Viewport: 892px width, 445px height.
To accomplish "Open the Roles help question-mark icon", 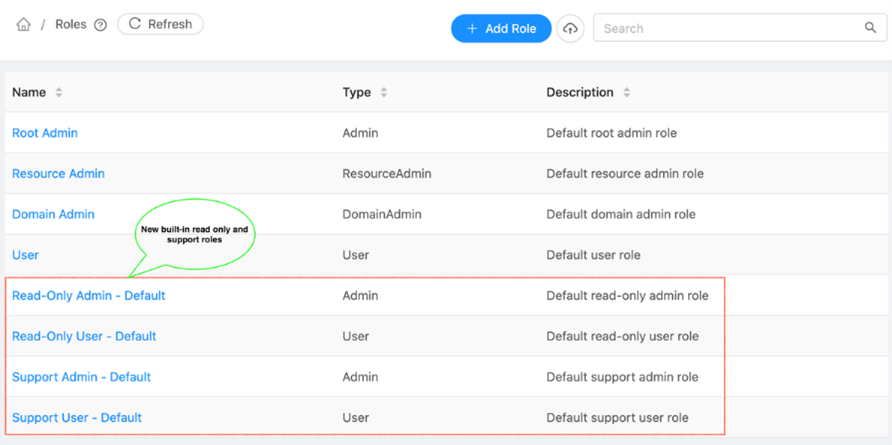I will click(100, 25).
